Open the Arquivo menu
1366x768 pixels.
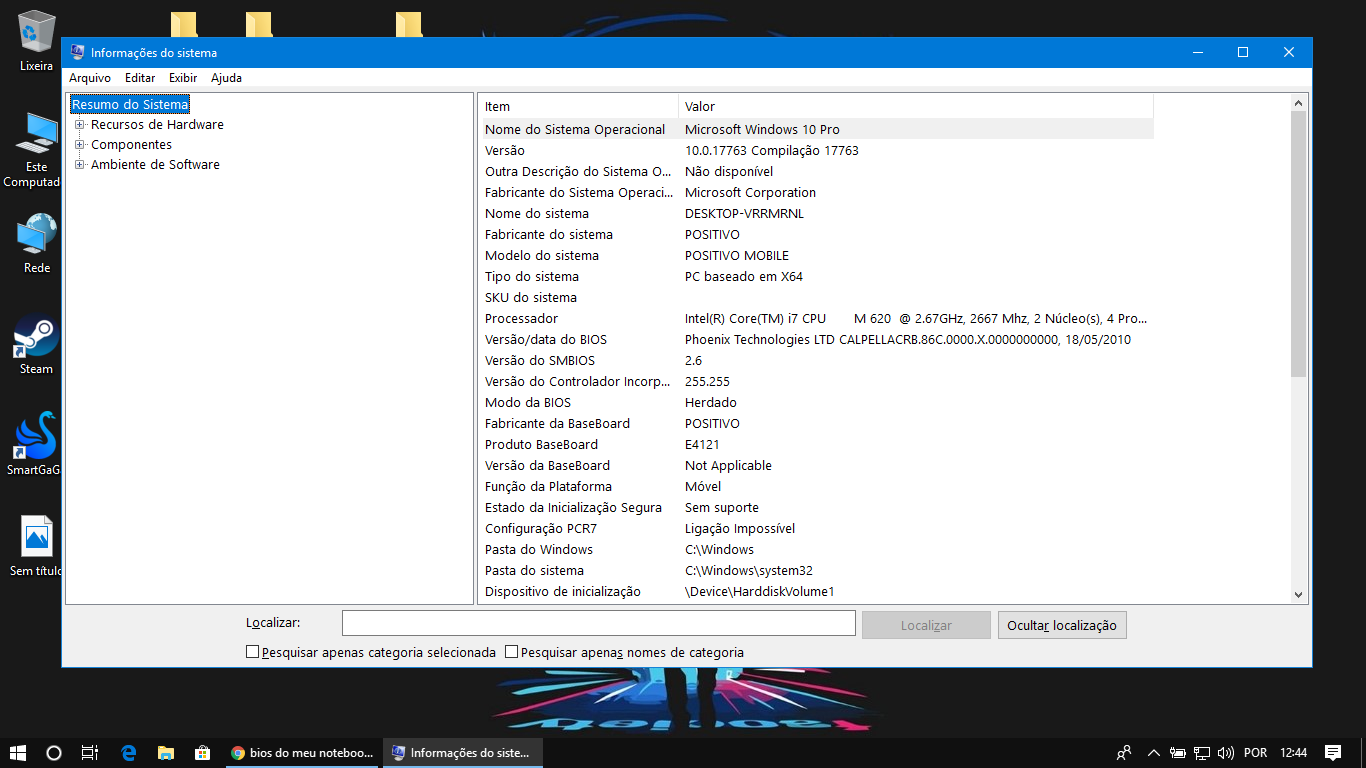coord(90,78)
